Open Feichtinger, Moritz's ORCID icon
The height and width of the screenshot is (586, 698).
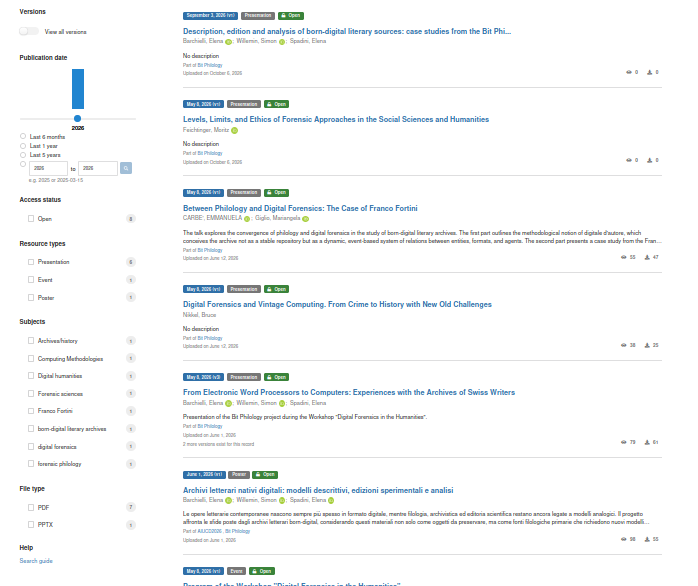[x=235, y=130]
